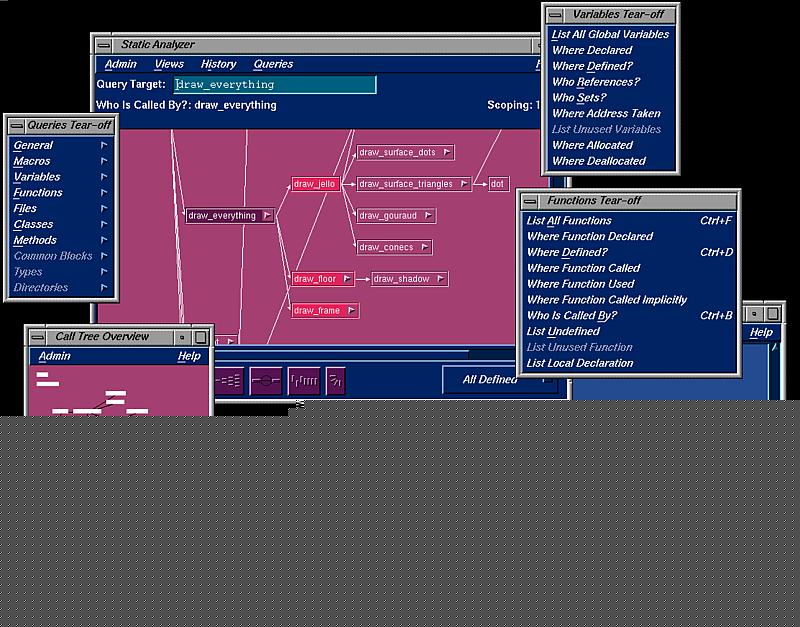Expand the draw_gouraud node arrow

tap(429, 215)
